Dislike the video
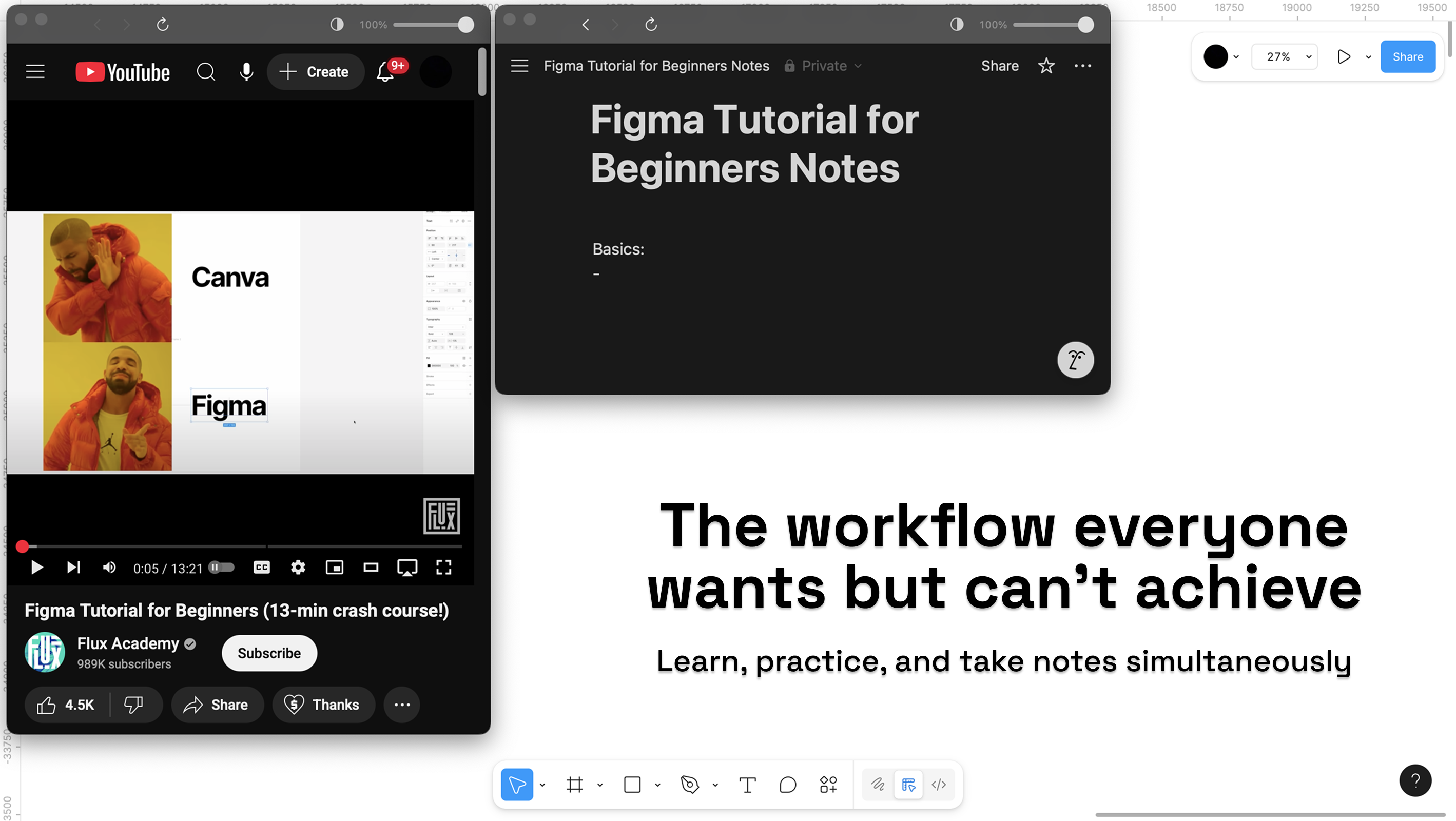The height and width of the screenshot is (821, 1456). [134, 705]
